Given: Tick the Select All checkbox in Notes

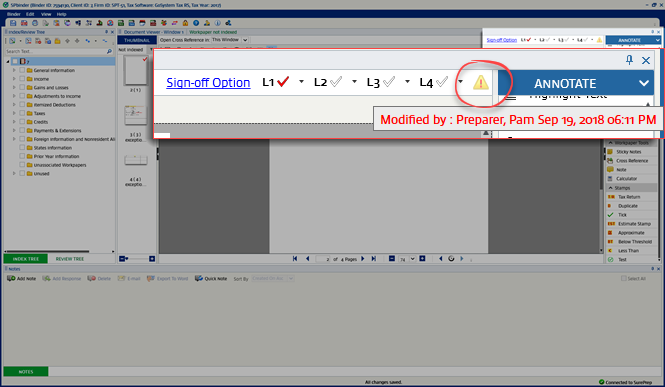Looking at the screenshot, I should click(623, 278).
